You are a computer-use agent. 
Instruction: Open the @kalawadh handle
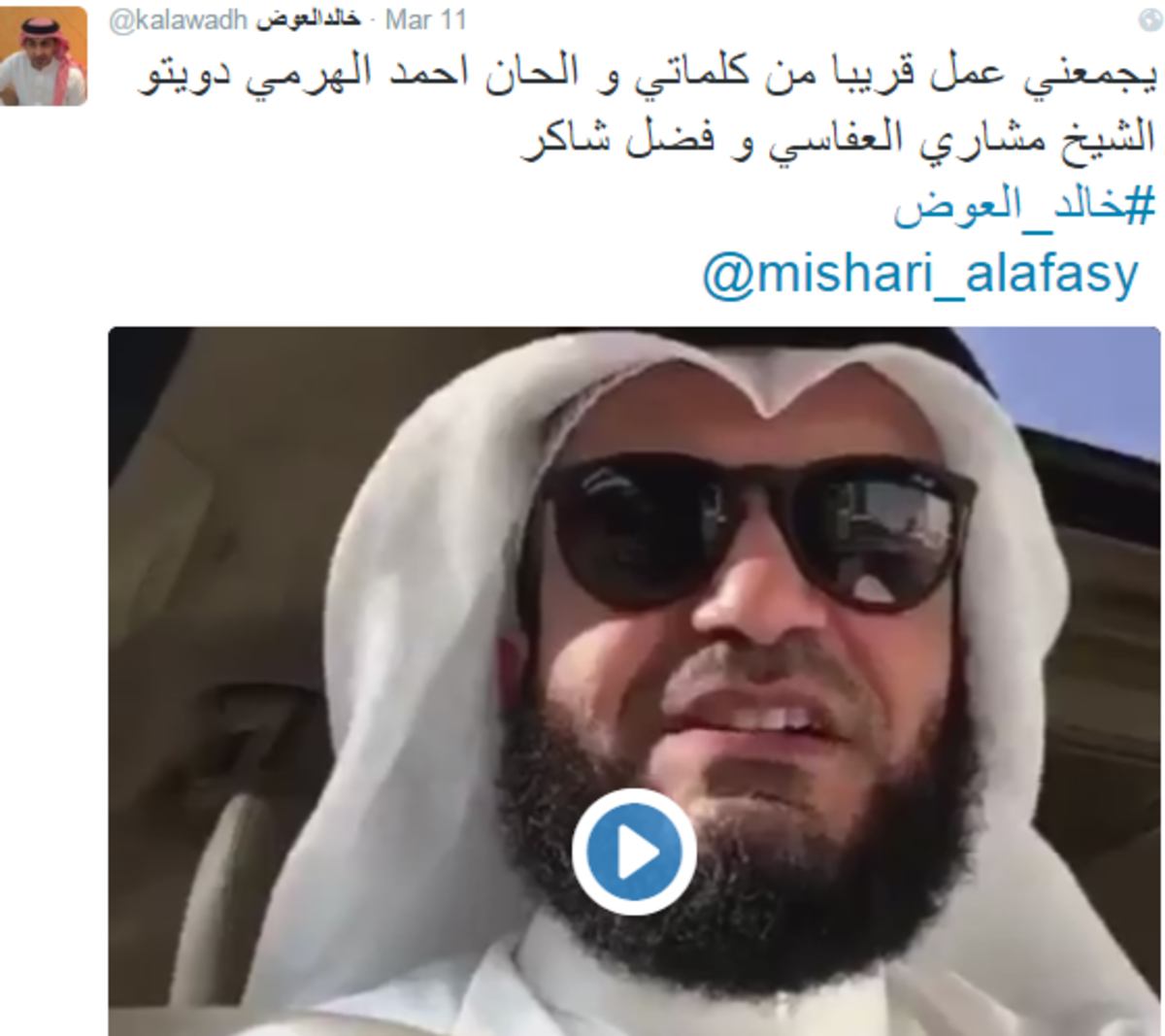tap(178, 19)
